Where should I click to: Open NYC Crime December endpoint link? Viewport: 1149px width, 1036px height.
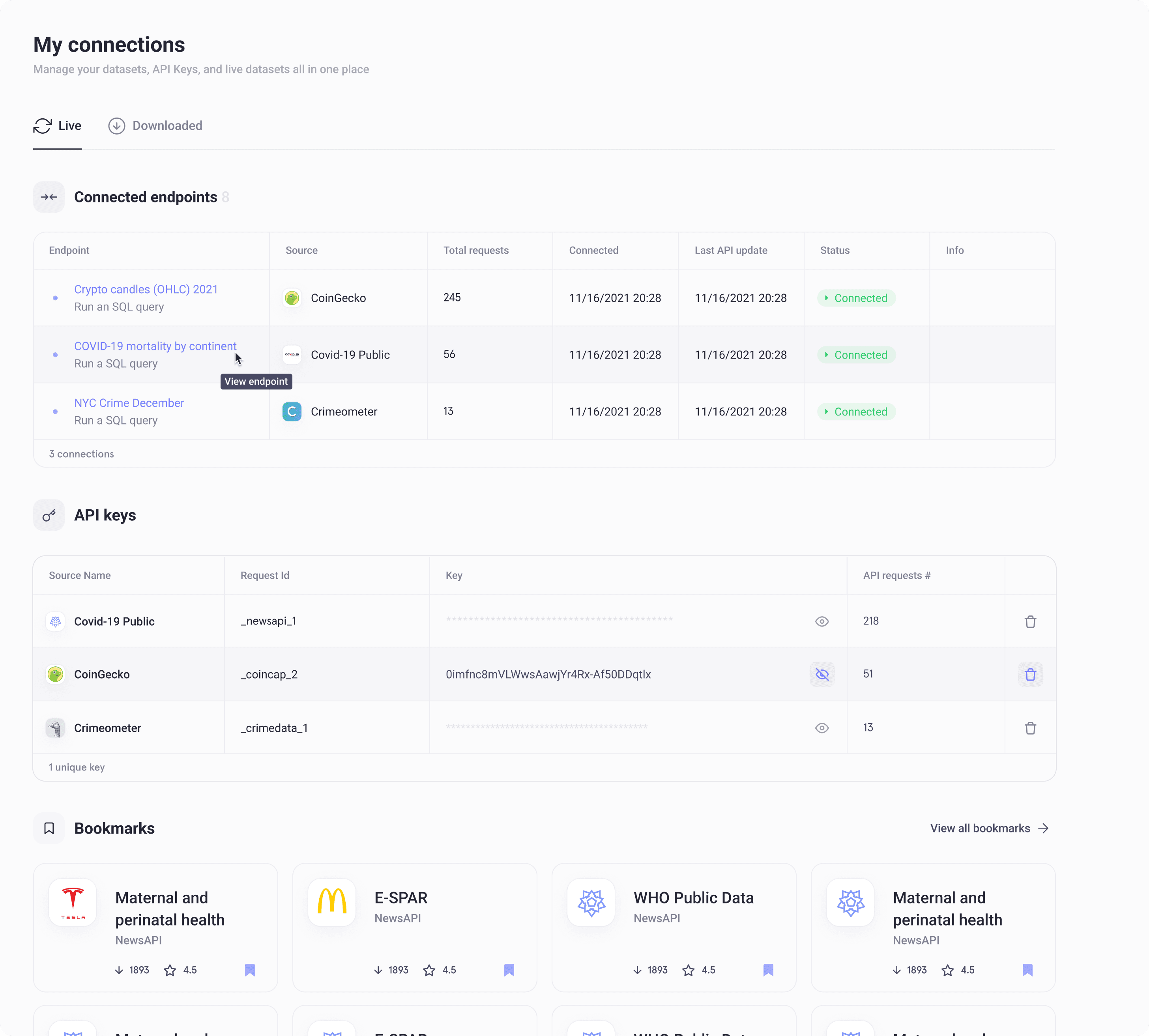(x=129, y=403)
